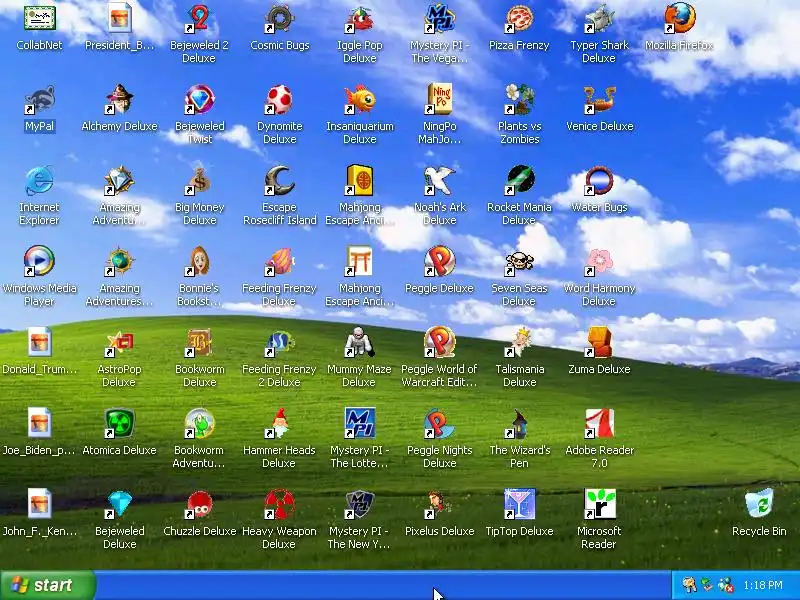The height and width of the screenshot is (600, 800).
Task: Select the Donald_Trum... file
Action: pyautogui.click(x=39, y=342)
